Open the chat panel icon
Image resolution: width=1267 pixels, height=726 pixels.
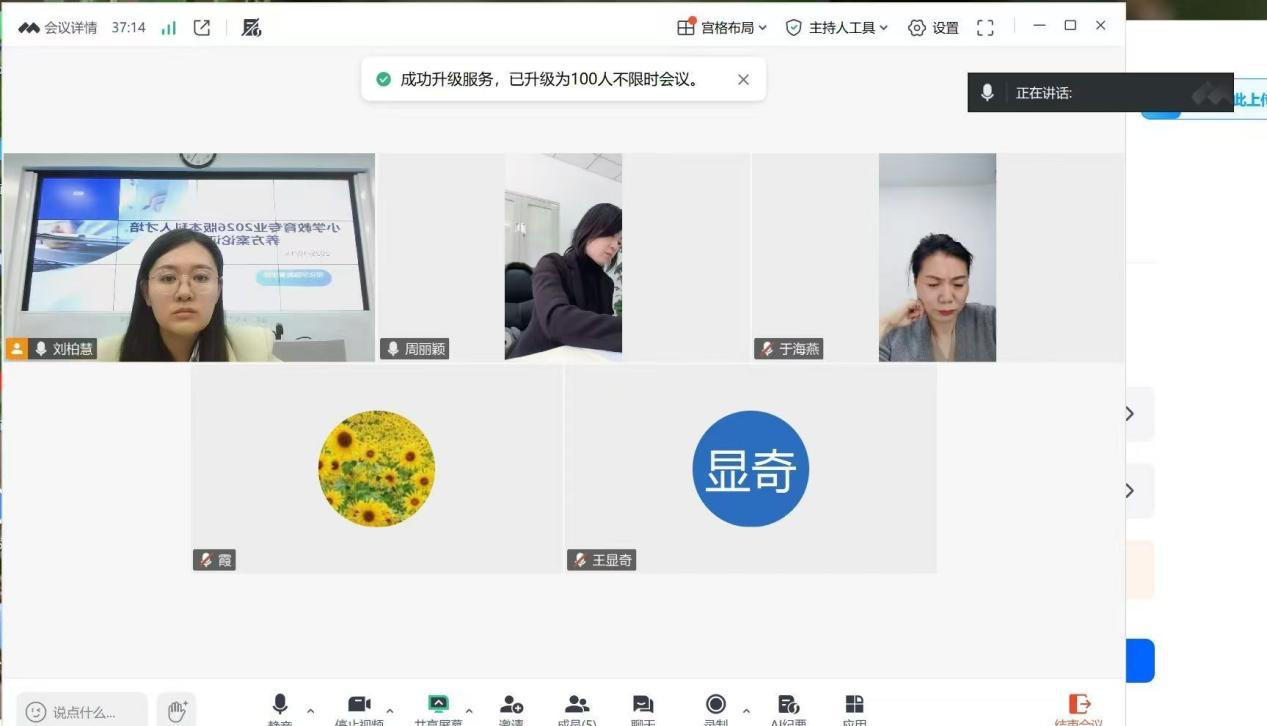pyautogui.click(x=643, y=706)
